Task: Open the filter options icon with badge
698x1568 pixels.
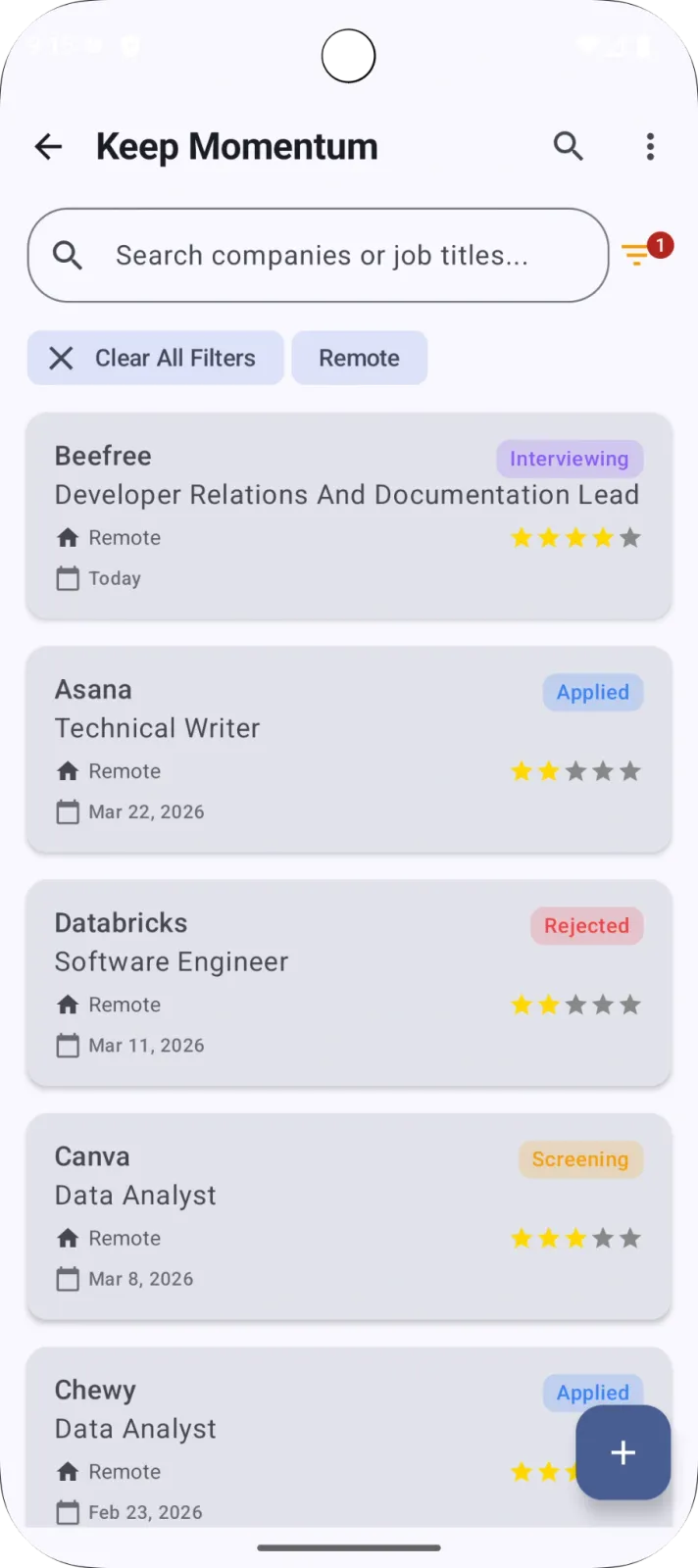Action: tap(638, 255)
